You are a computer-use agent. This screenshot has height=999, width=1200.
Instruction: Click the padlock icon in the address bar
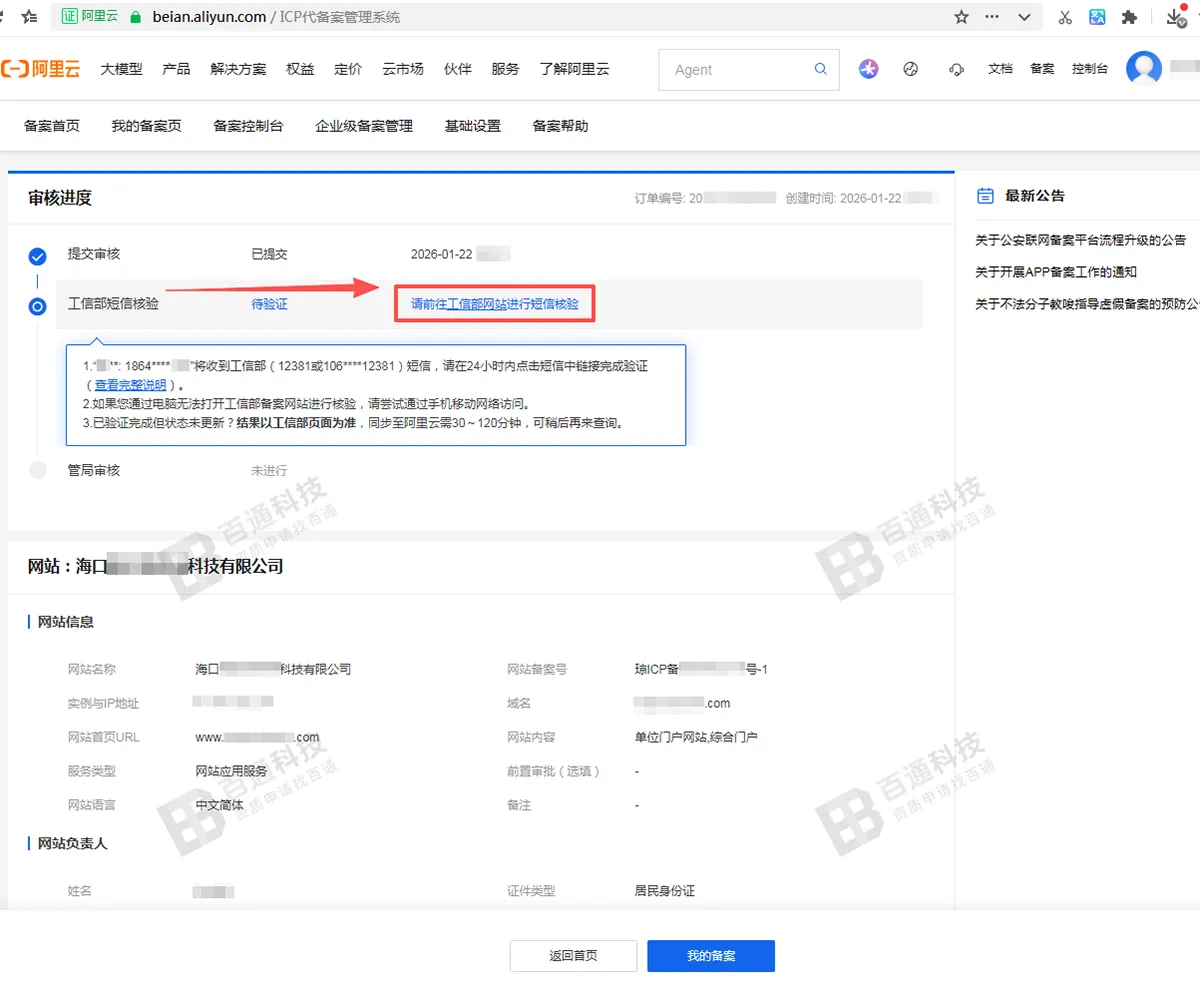point(135,17)
